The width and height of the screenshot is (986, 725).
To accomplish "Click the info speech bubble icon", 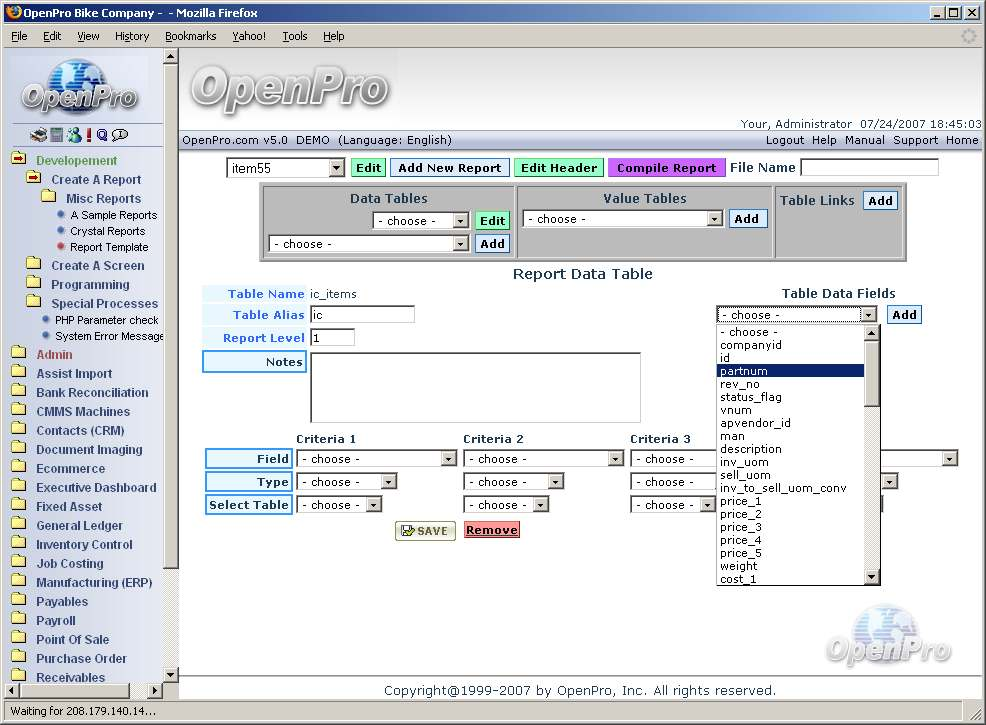I will coord(120,135).
